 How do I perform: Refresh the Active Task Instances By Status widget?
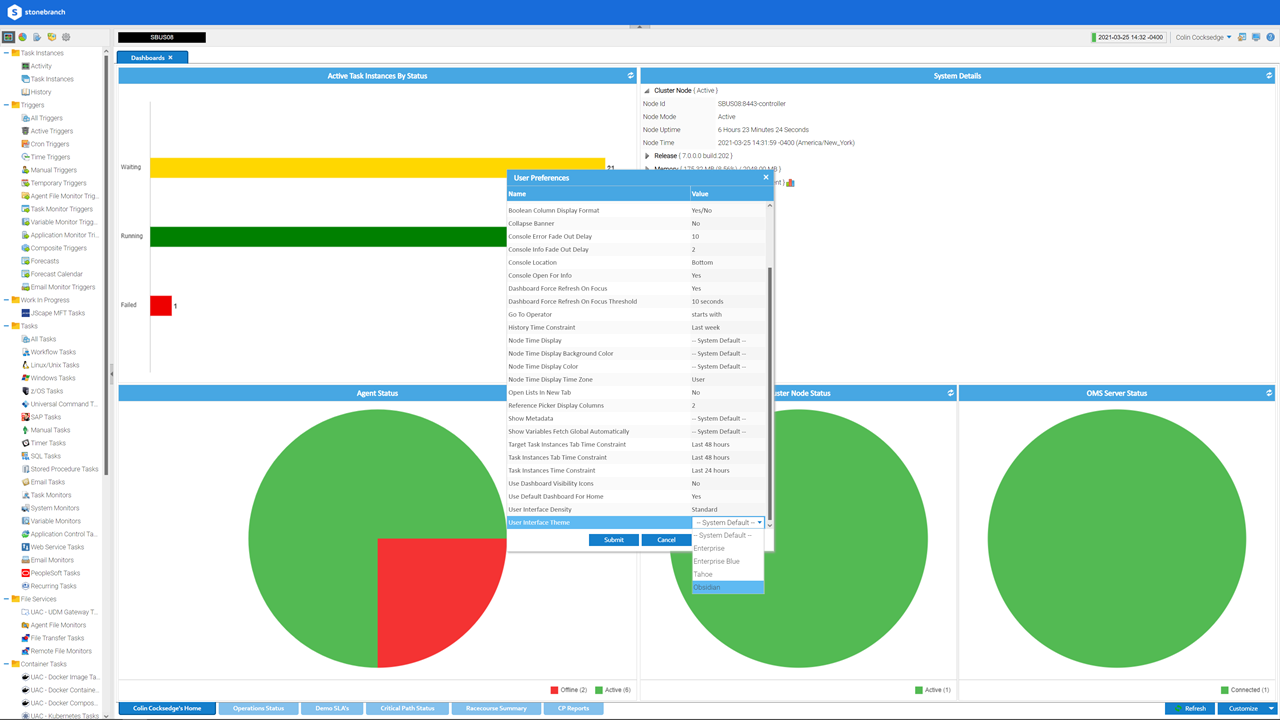tap(630, 76)
